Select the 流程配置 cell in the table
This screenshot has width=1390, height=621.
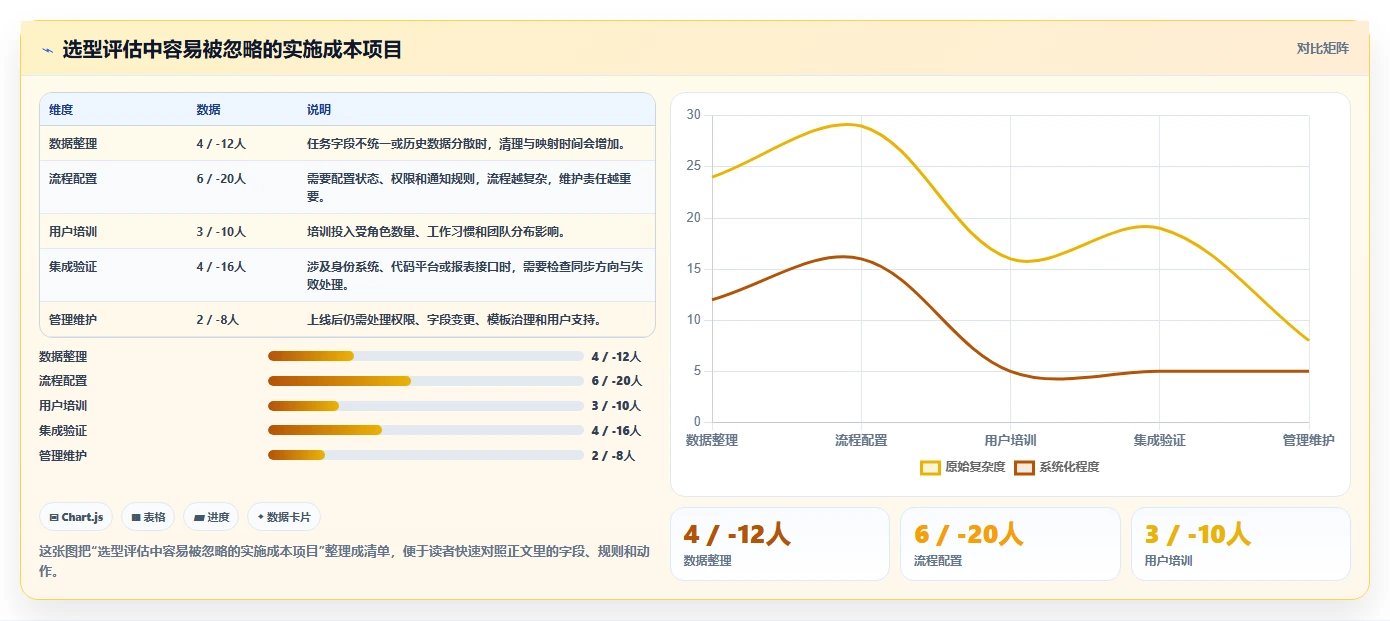pyautogui.click(x=73, y=178)
